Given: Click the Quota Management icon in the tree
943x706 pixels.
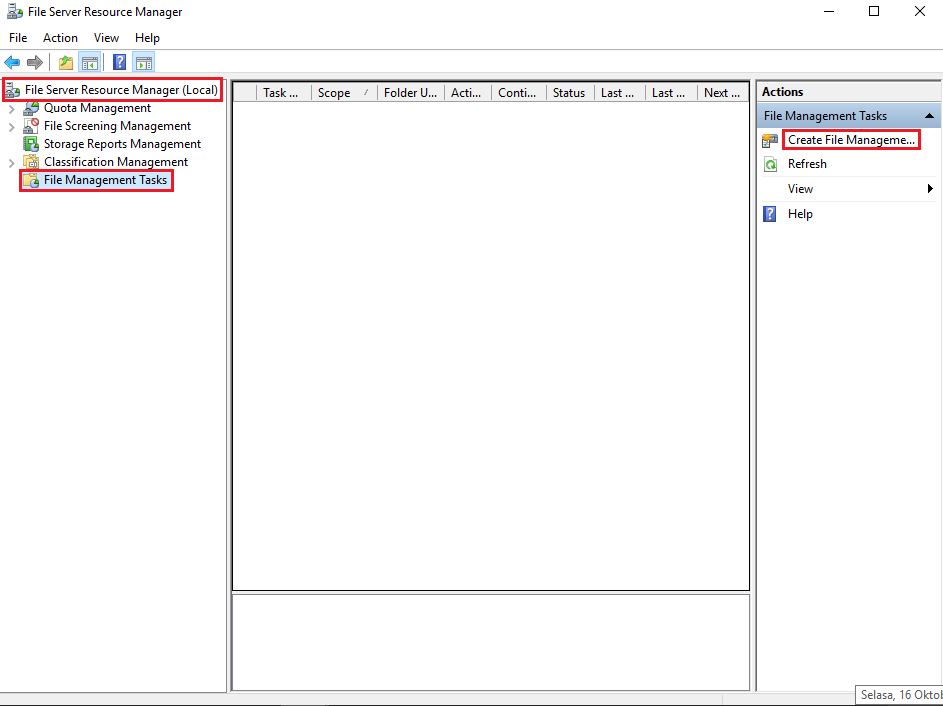Looking at the screenshot, I should pos(31,107).
